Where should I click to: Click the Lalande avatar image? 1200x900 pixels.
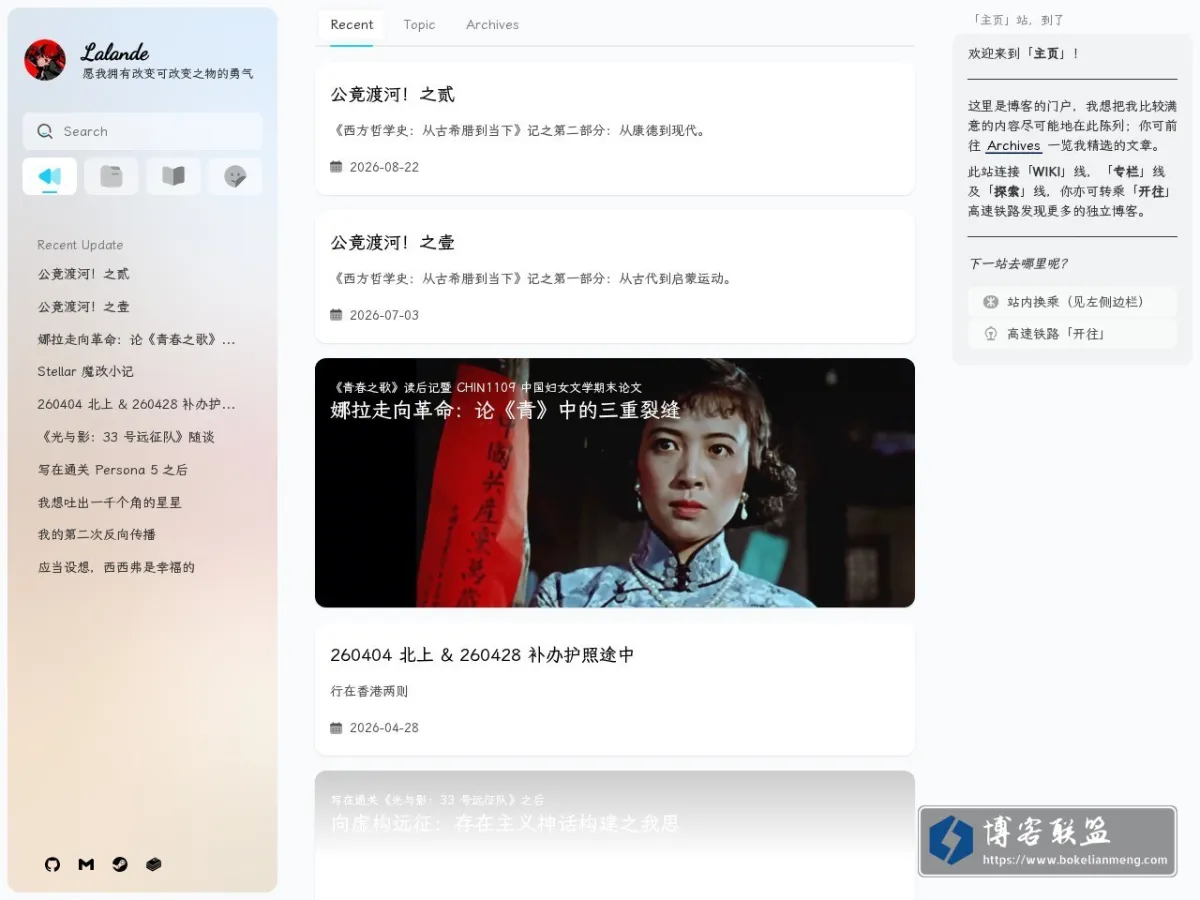(x=45, y=60)
